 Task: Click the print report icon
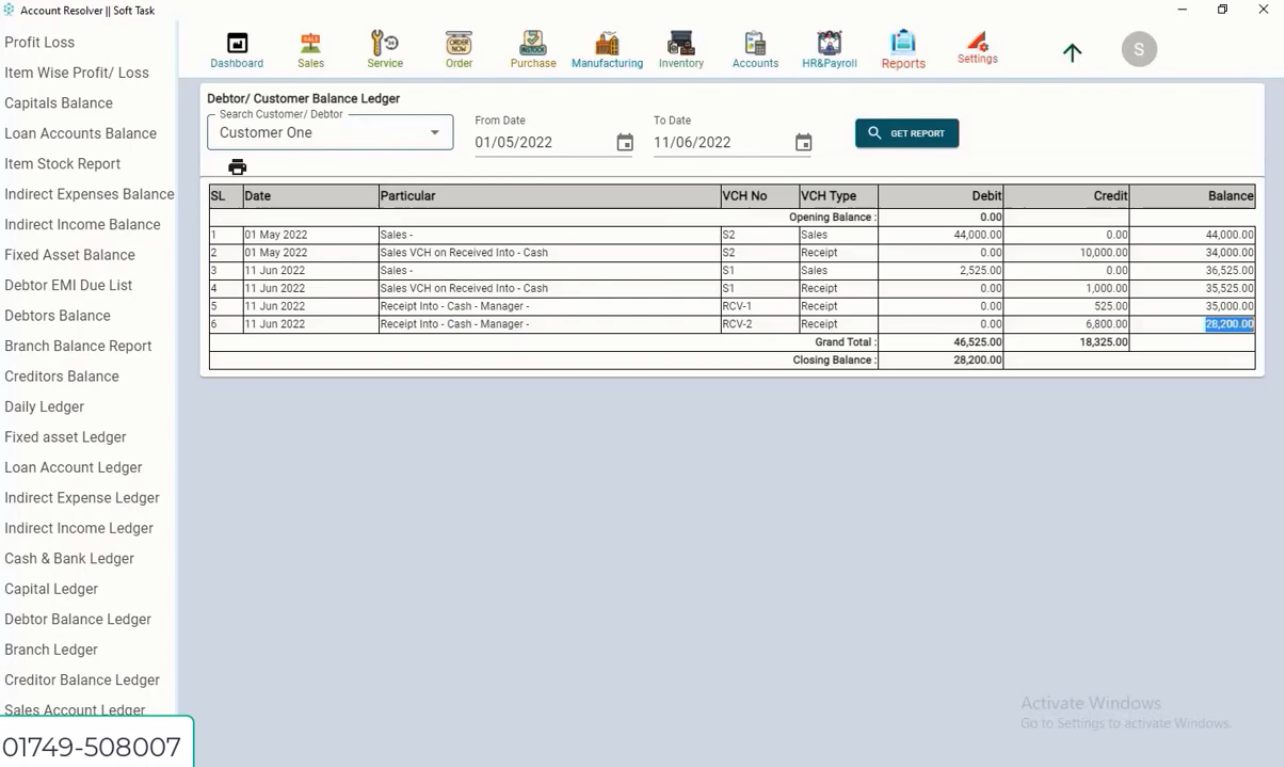click(237, 167)
